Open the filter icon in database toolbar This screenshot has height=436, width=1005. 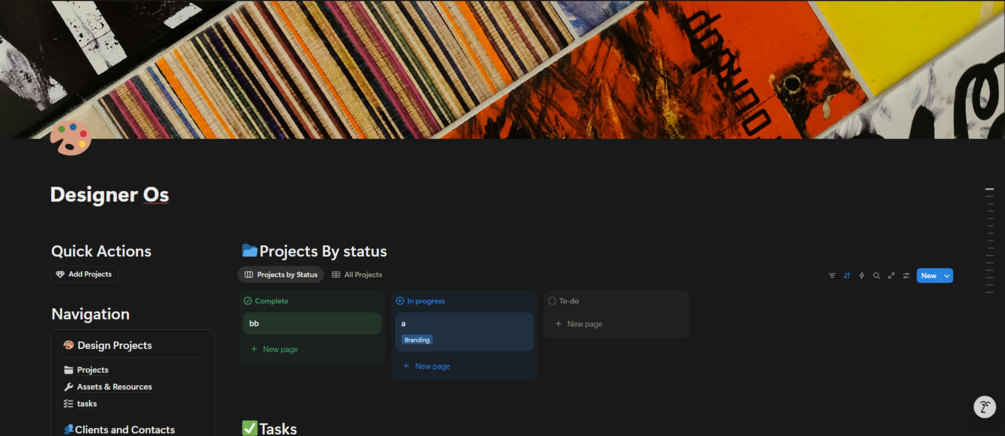point(832,276)
